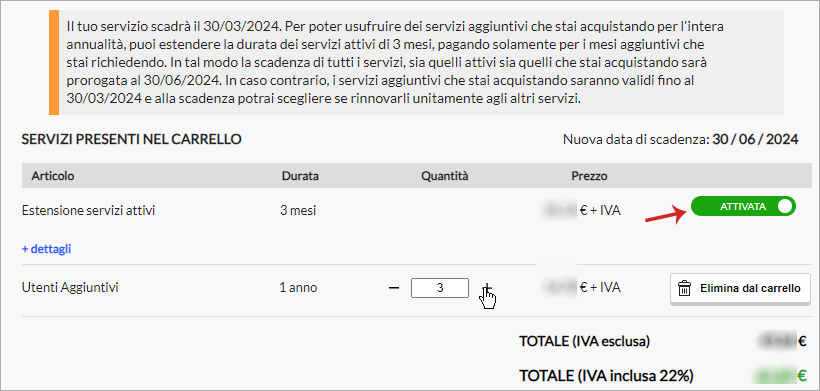Increase Utenti Aggiuntivi quantity with plus sign

coord(487,288)
